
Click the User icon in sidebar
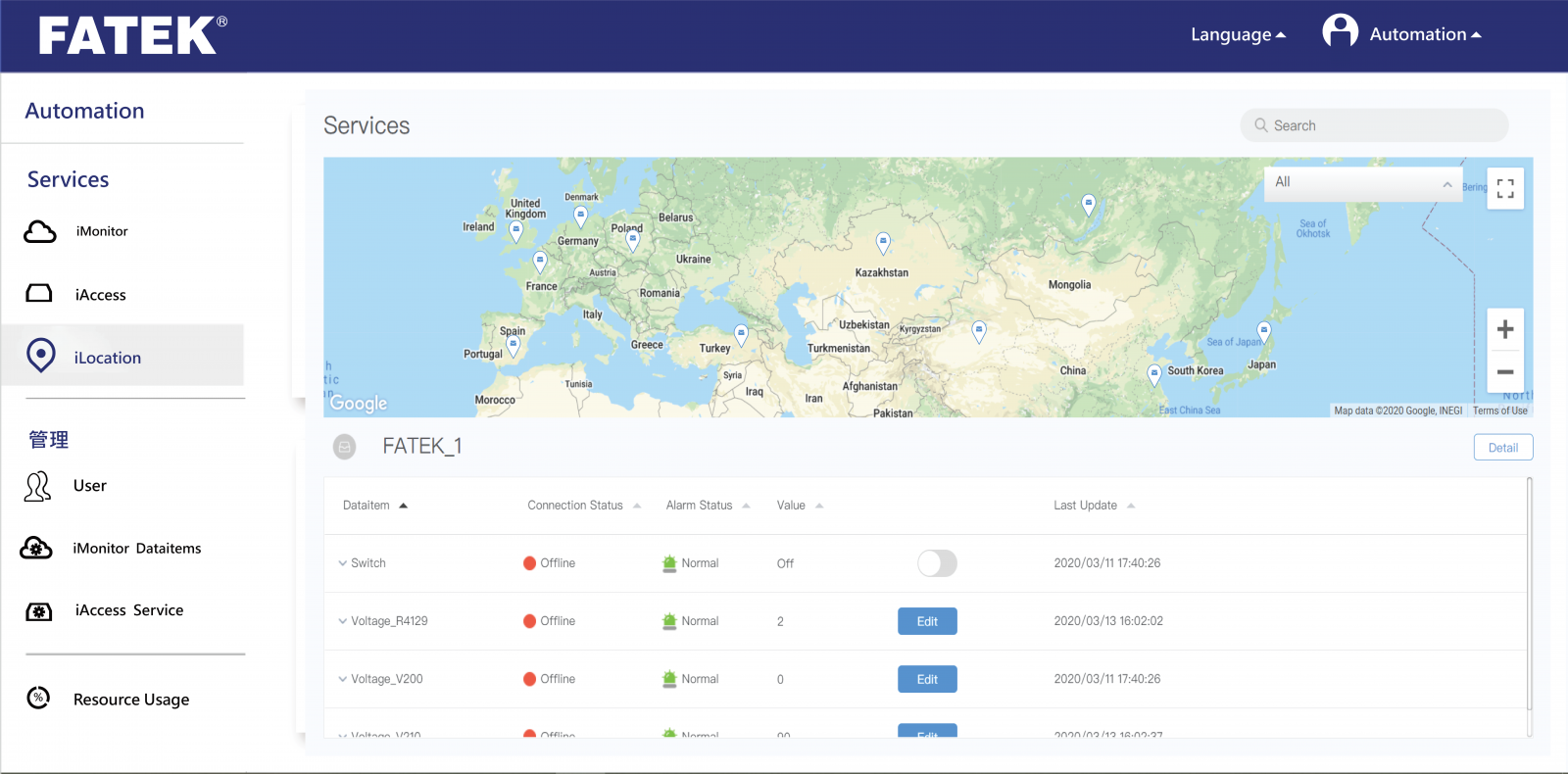(x=37, y=486)
